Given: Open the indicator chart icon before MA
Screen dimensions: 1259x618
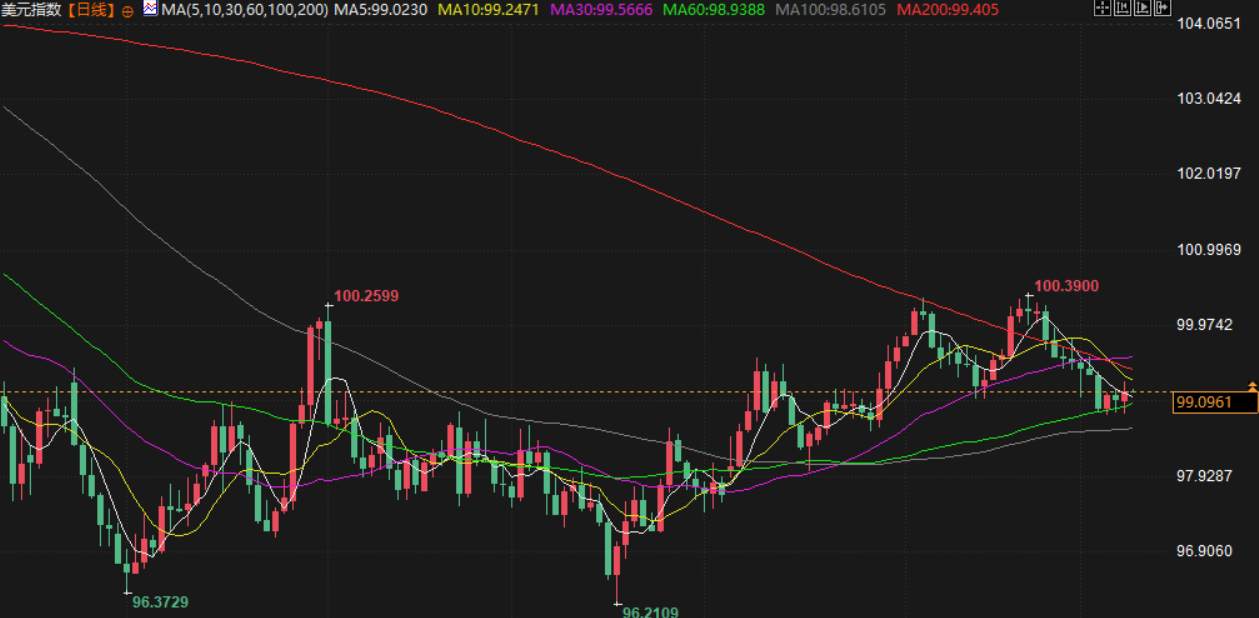Looking at the screenshot, I should pyautogui.click(x=150, y=9).
